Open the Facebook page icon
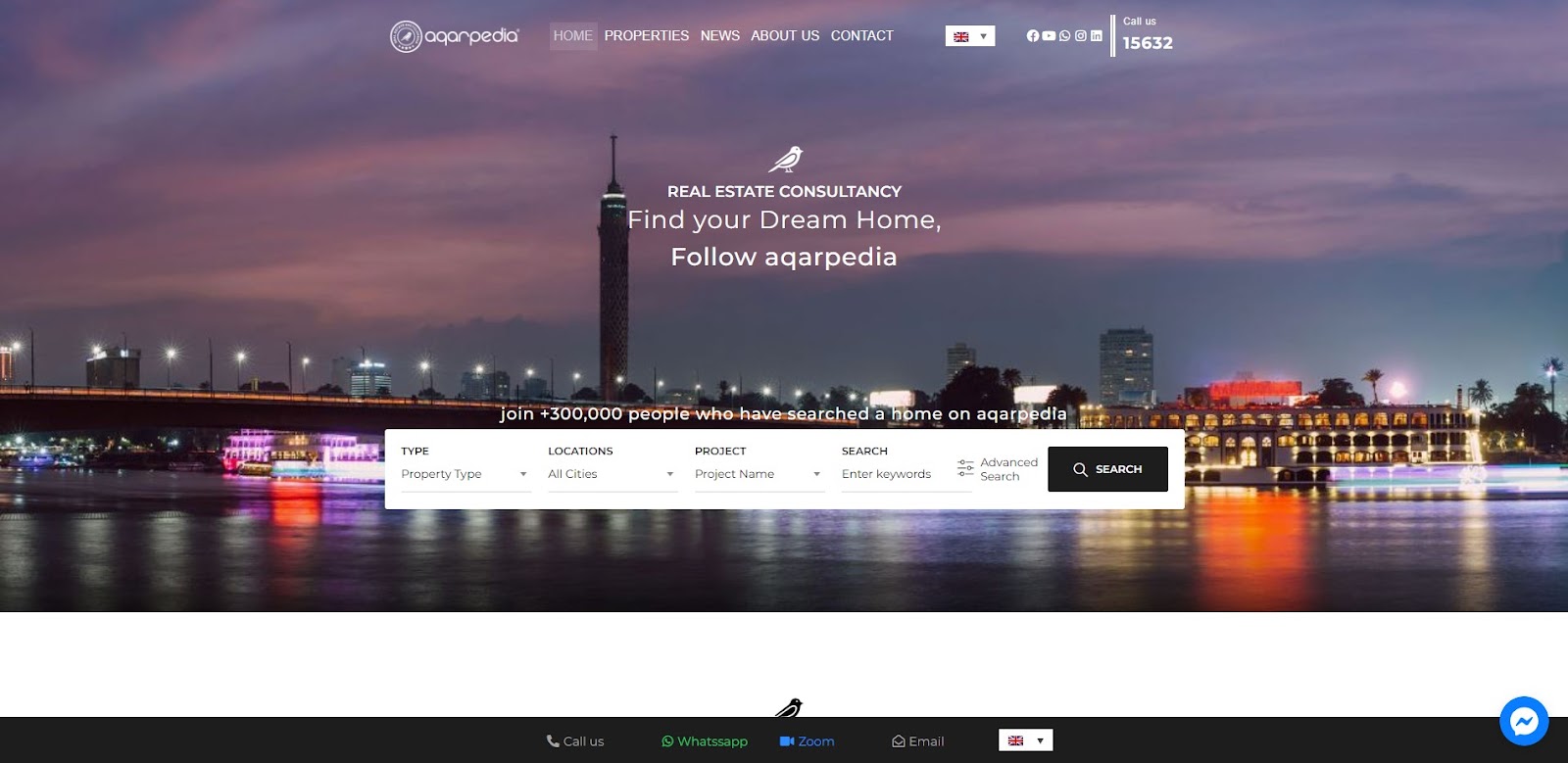Image resolution: width=1568 pixels, height=763 pixels. click(1032, 36)
